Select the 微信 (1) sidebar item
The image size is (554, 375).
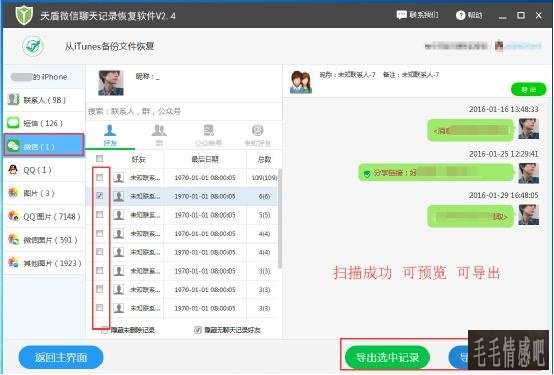[44, 146]
